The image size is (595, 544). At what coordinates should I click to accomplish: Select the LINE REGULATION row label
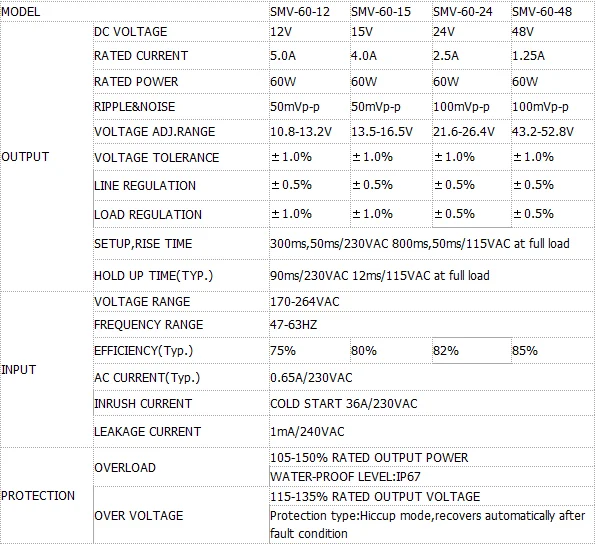pos(145,186)
